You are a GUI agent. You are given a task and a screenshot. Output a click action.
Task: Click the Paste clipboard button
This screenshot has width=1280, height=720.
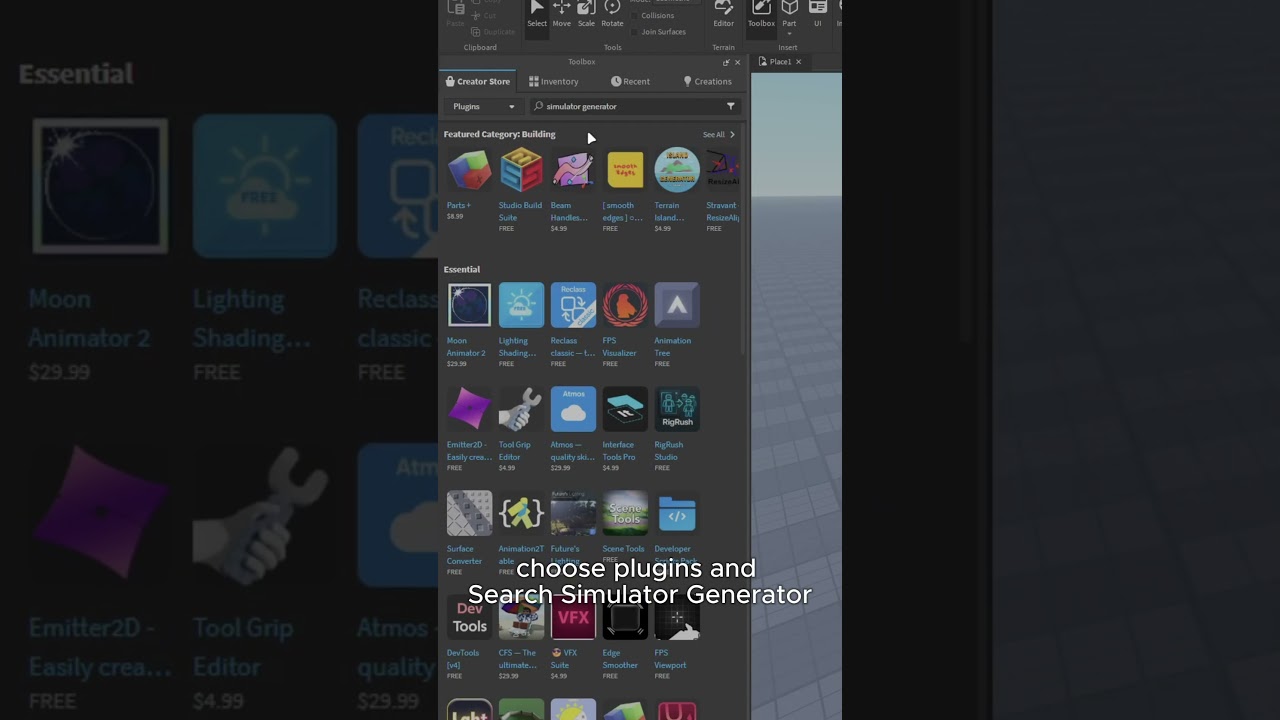[455, 14]
